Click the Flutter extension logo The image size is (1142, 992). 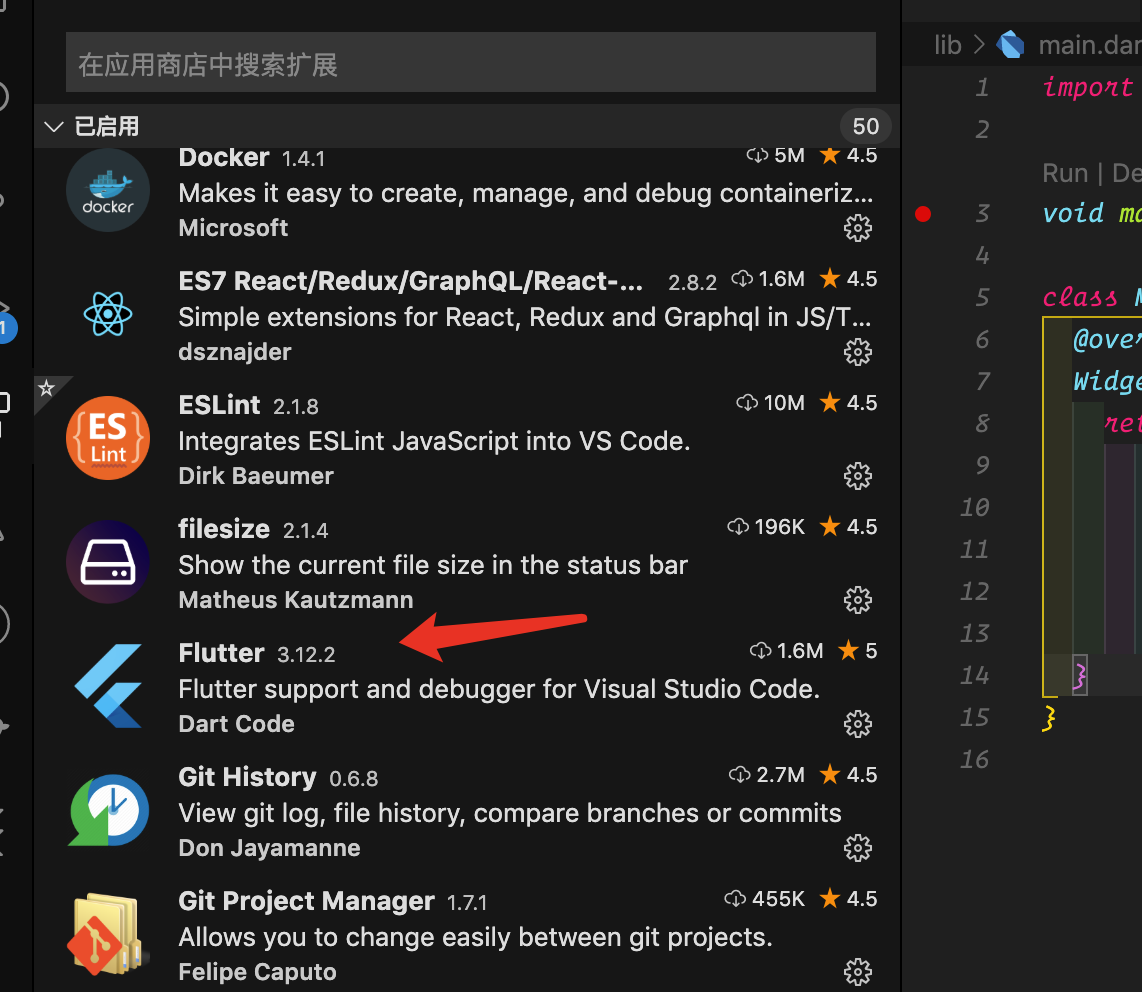point(108,685)
